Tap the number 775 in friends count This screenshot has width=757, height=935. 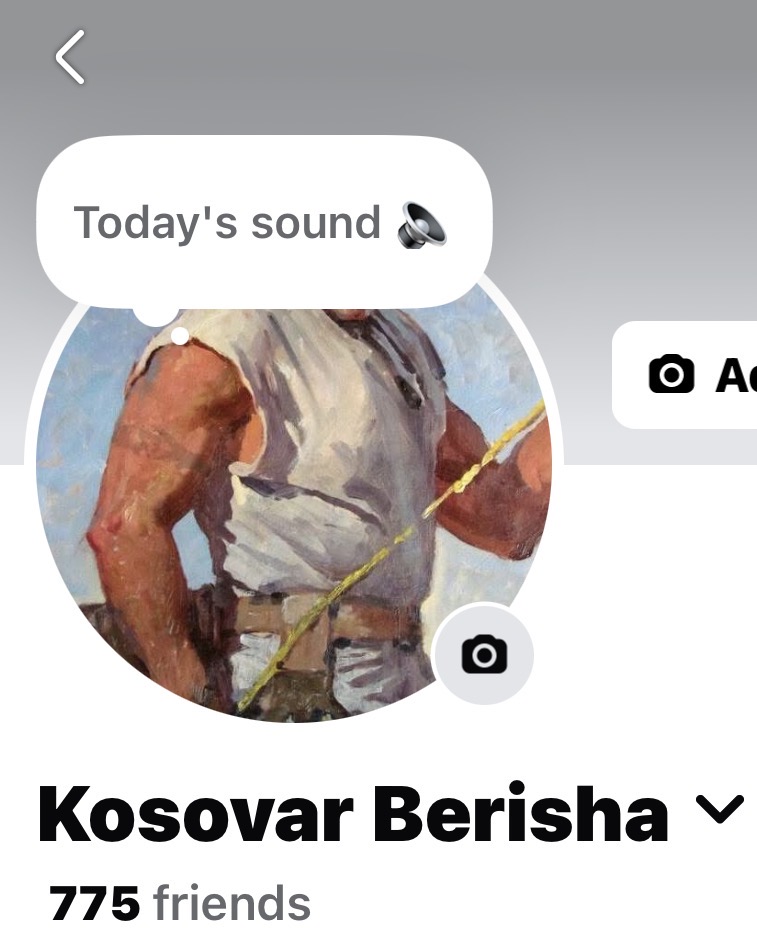pos(95,903)
